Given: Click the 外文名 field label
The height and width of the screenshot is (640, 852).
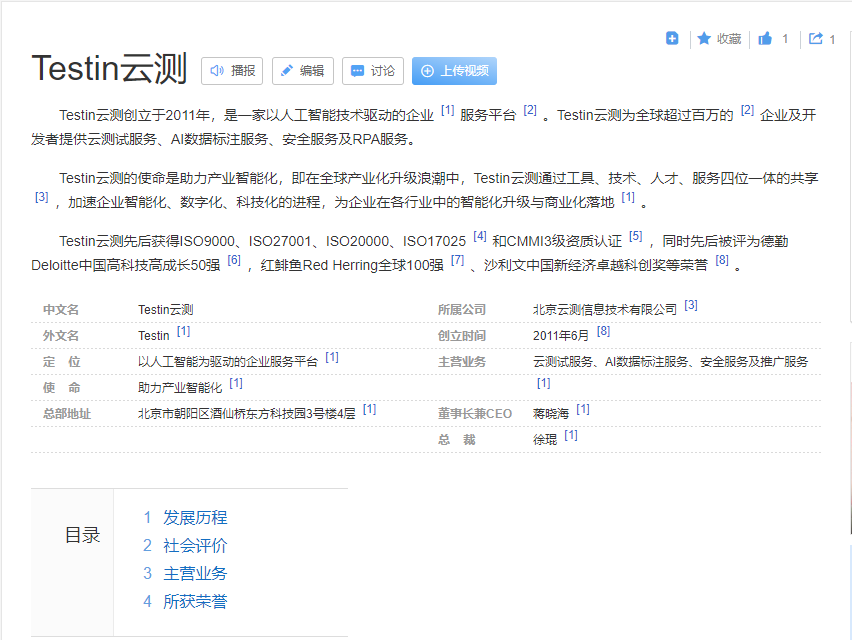Looking at the screenshot, I should [61, 336].
